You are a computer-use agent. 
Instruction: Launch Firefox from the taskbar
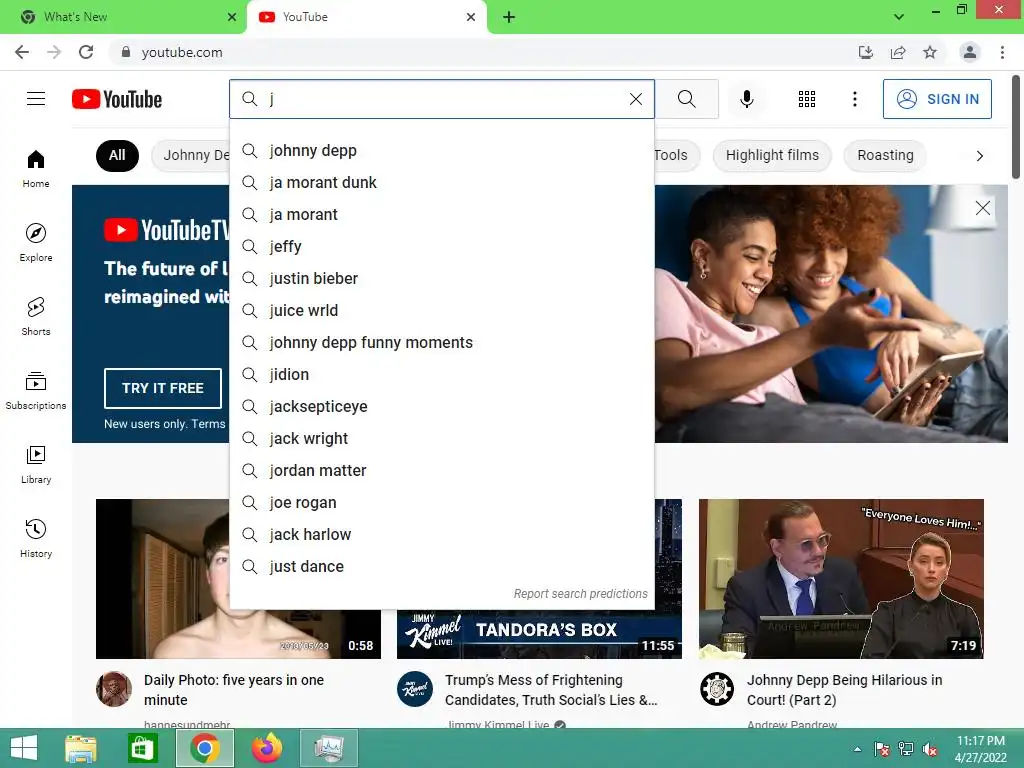[266, 748]
